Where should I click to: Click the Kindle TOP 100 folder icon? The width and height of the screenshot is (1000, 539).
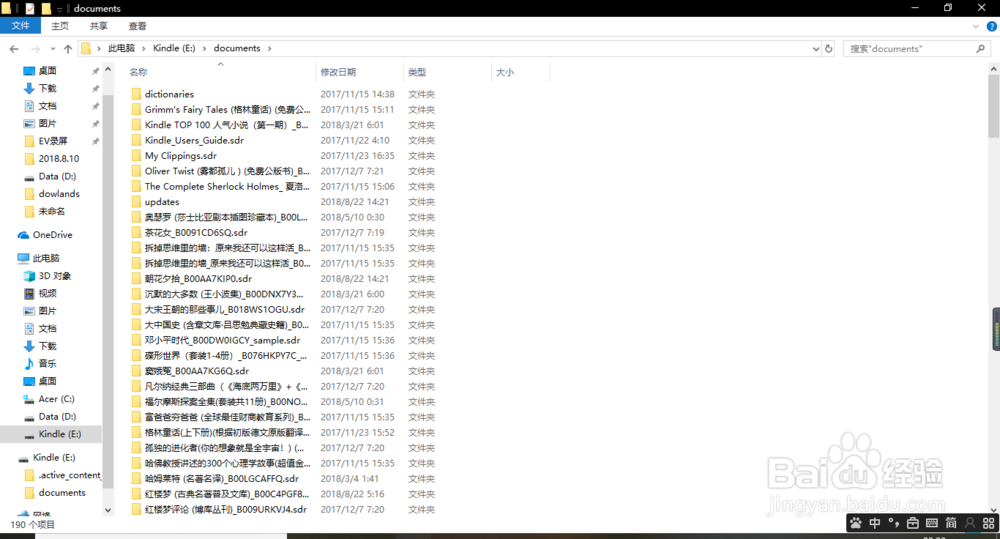[x=136, y=124]
